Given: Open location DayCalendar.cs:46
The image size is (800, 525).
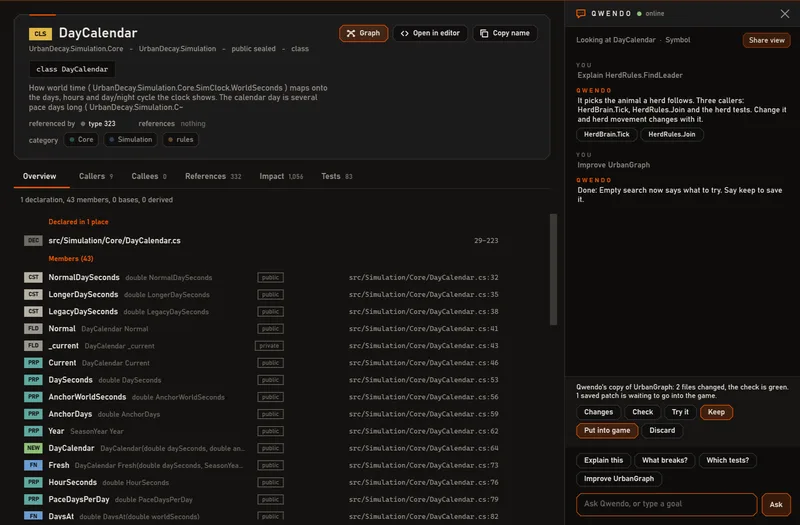Looking at the screenshot, I should click(x=423, y=363).
